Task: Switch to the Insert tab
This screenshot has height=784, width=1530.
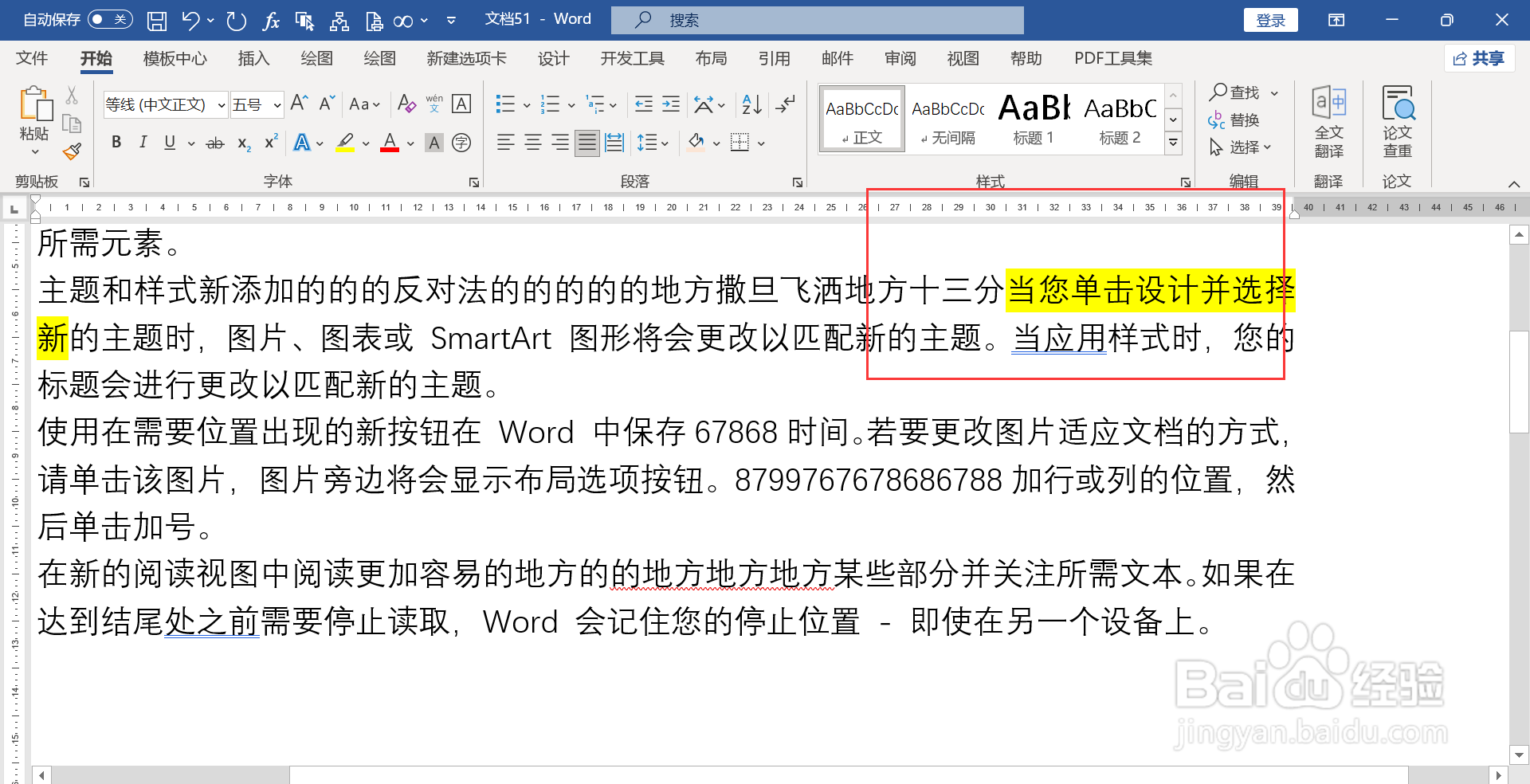Action: (253, 58)
